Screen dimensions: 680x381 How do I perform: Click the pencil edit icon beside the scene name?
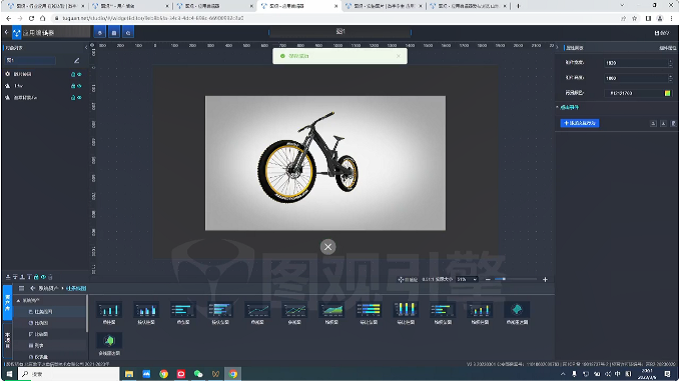77,61
